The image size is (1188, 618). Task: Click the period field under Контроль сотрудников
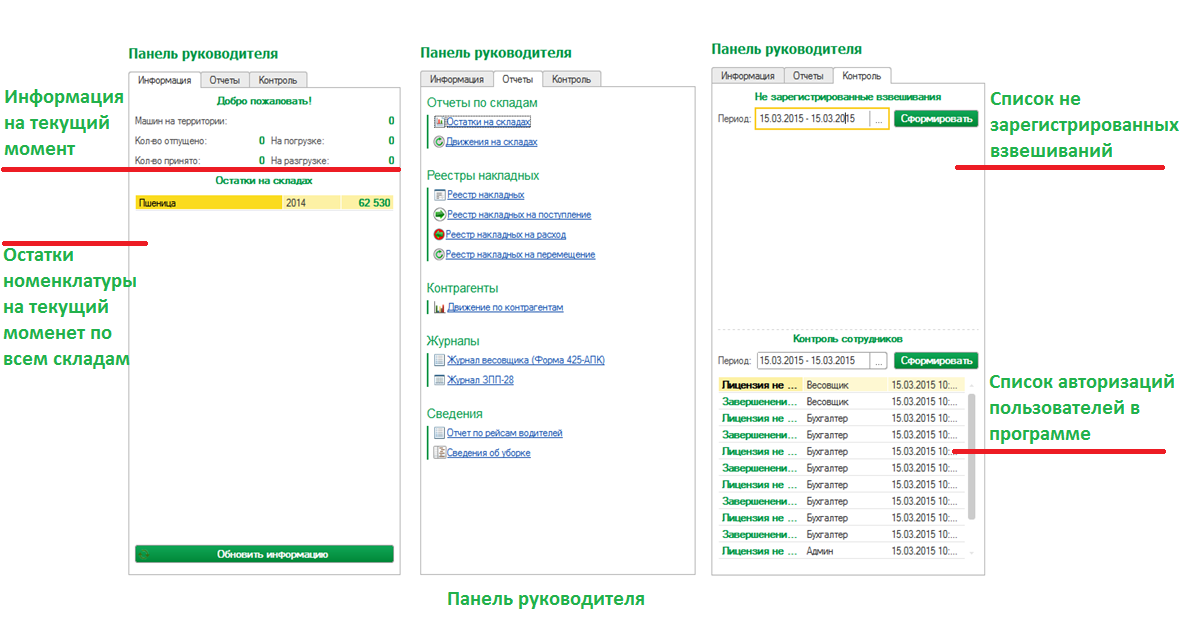pos(812,361)
